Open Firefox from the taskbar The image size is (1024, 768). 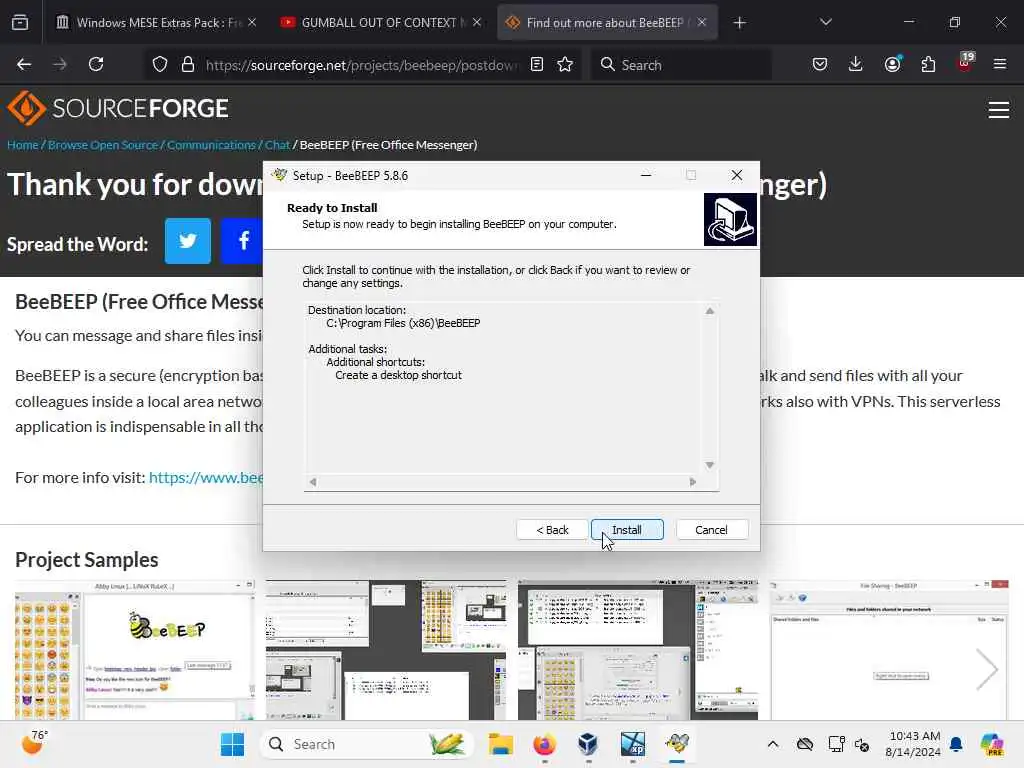click(544, 744)
